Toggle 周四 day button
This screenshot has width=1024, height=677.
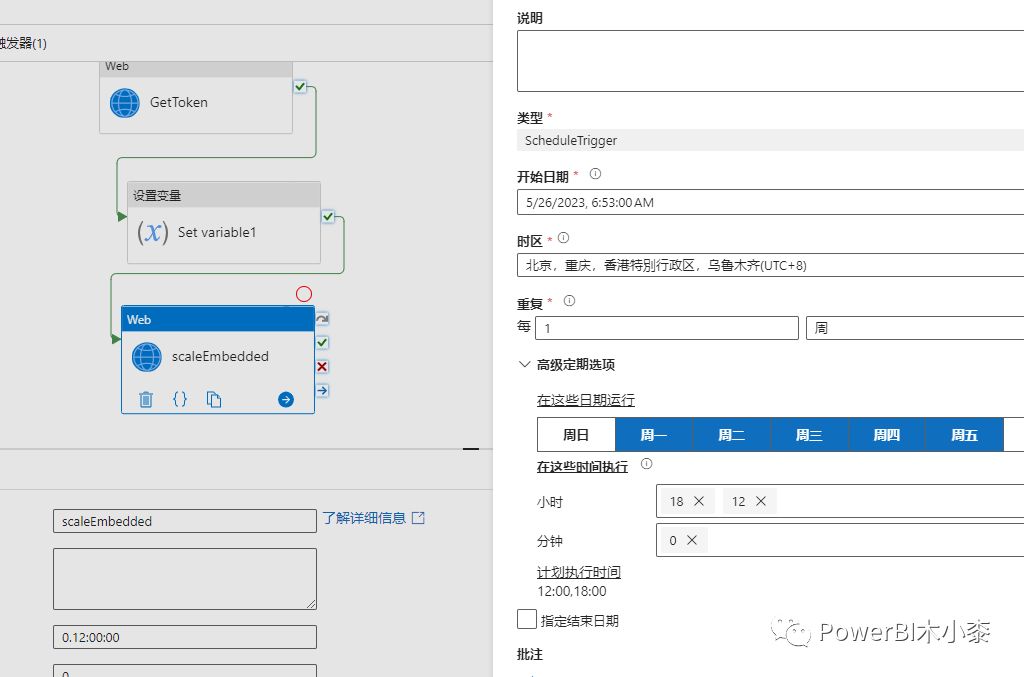tap(887, 435)
